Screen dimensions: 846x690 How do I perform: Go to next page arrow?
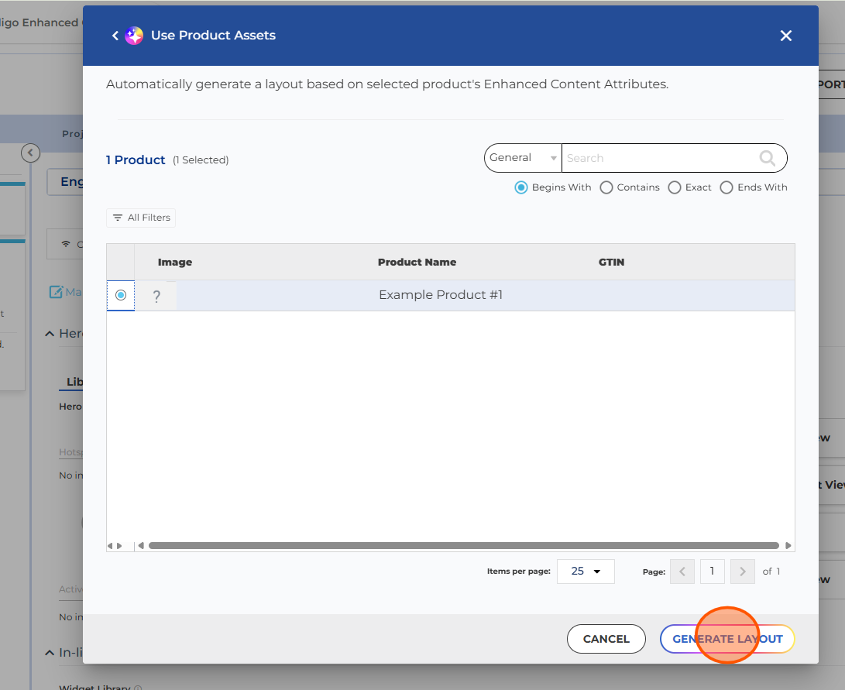tap(742, 571)
